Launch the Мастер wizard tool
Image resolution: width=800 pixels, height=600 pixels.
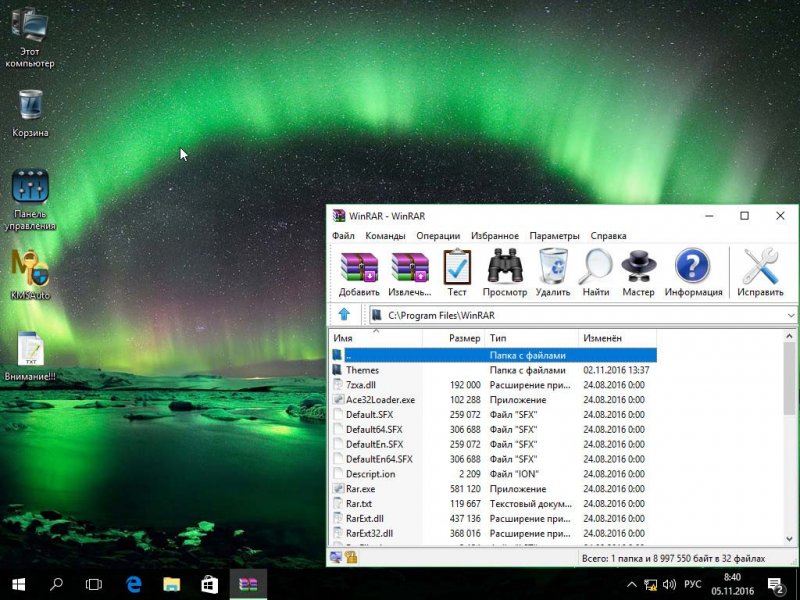[638, 272]
